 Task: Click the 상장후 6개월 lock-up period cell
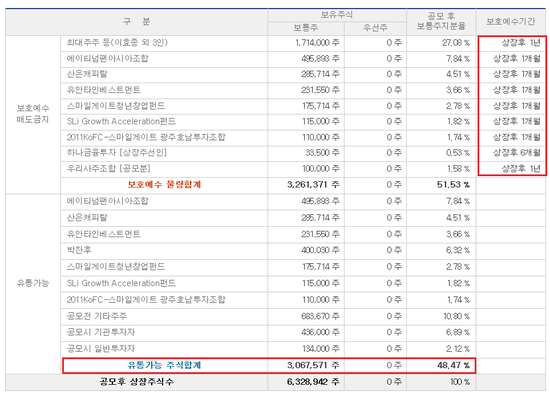[x=517, y=153]
